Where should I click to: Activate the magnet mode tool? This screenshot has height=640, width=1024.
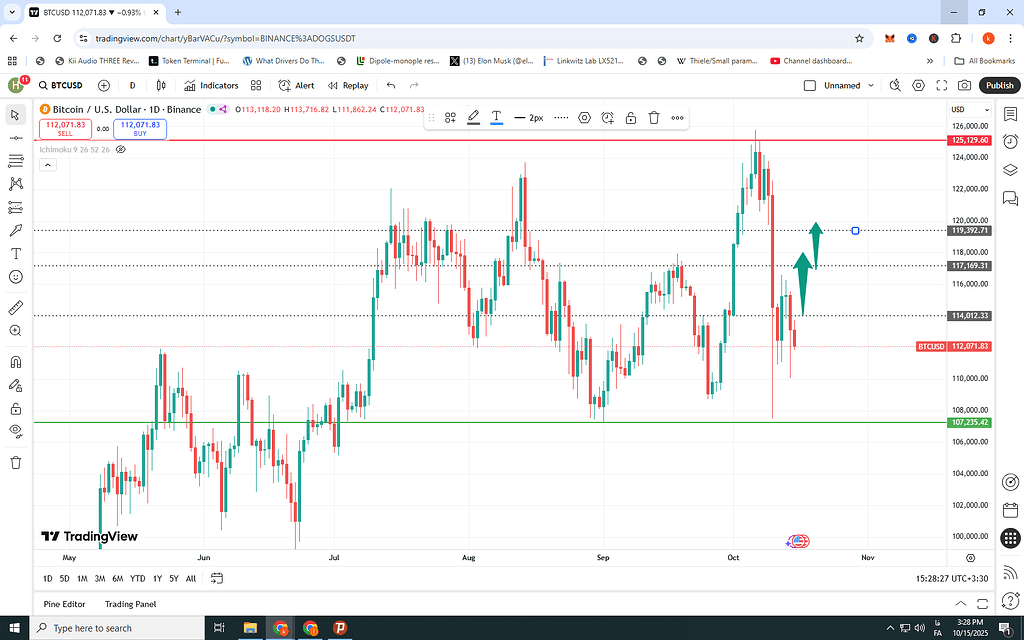coord(15,362)
